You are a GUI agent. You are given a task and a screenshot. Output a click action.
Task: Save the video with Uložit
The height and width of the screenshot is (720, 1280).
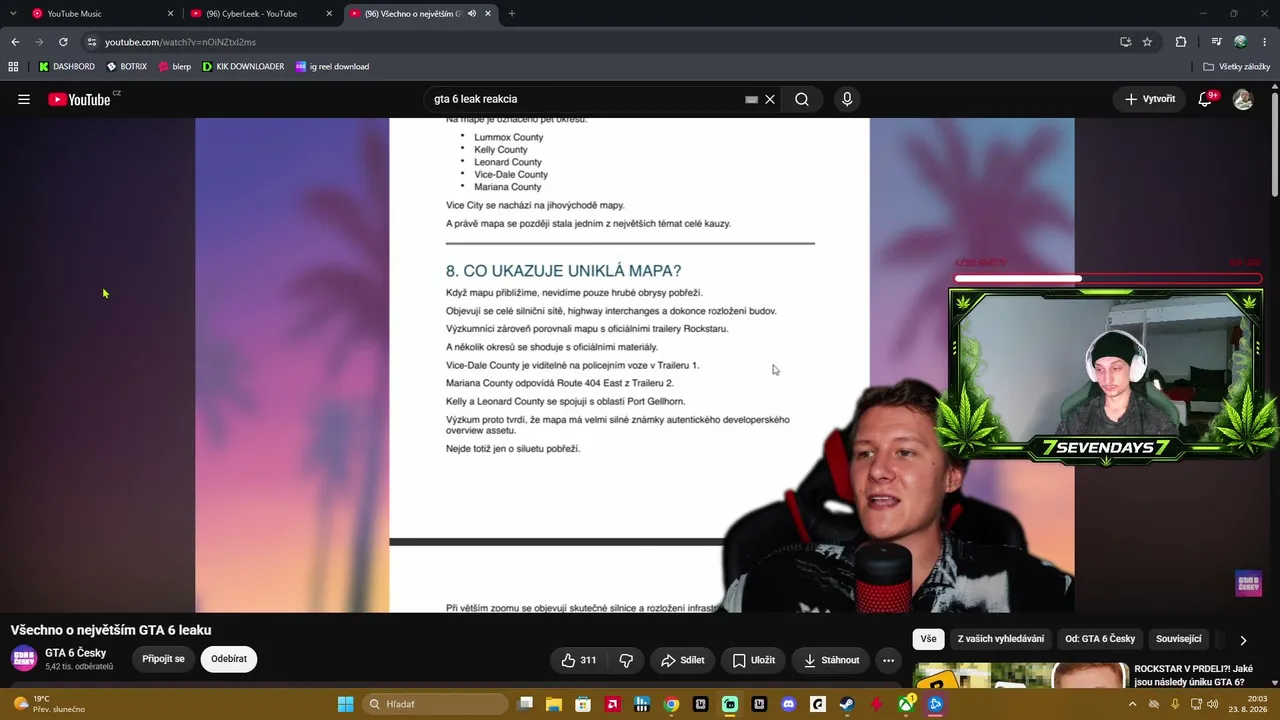(x=753, y=660)
